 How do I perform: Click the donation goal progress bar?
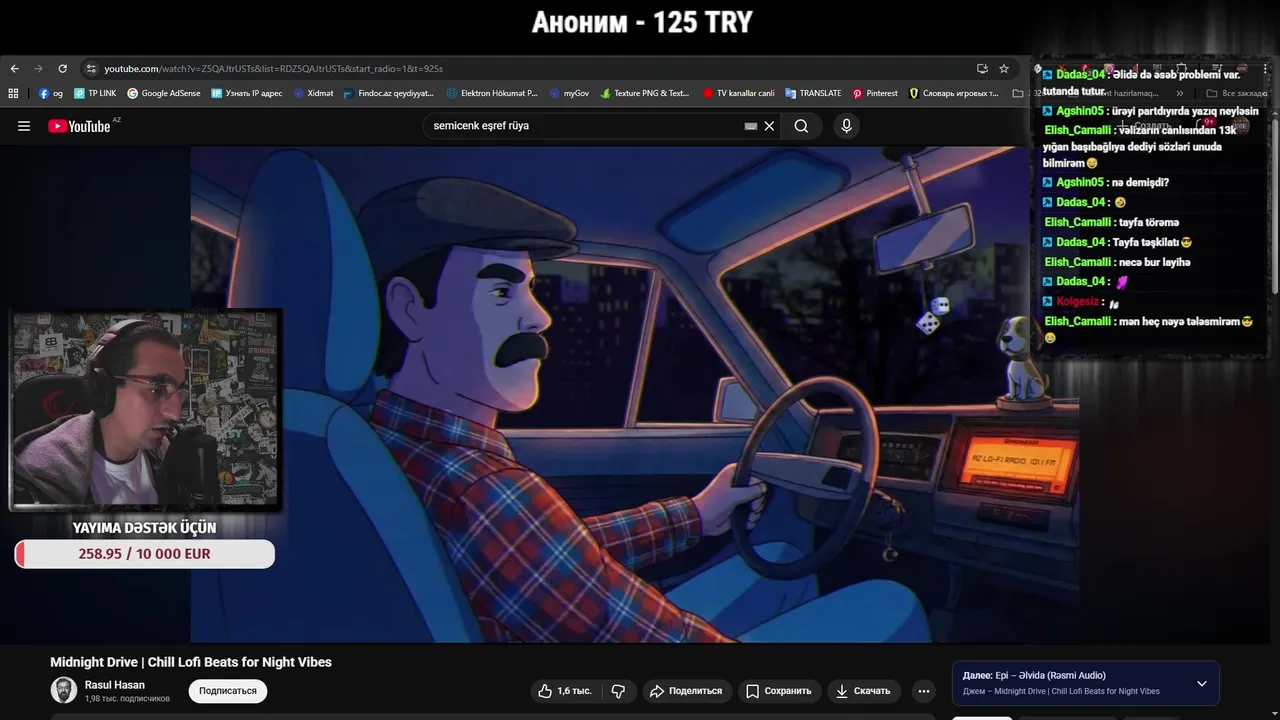145,554
